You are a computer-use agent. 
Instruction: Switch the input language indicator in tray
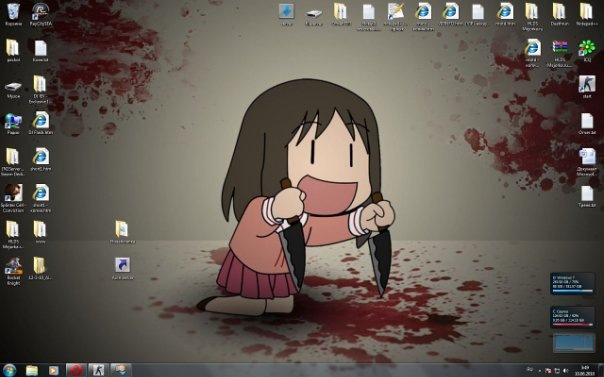tap(530, 370)
